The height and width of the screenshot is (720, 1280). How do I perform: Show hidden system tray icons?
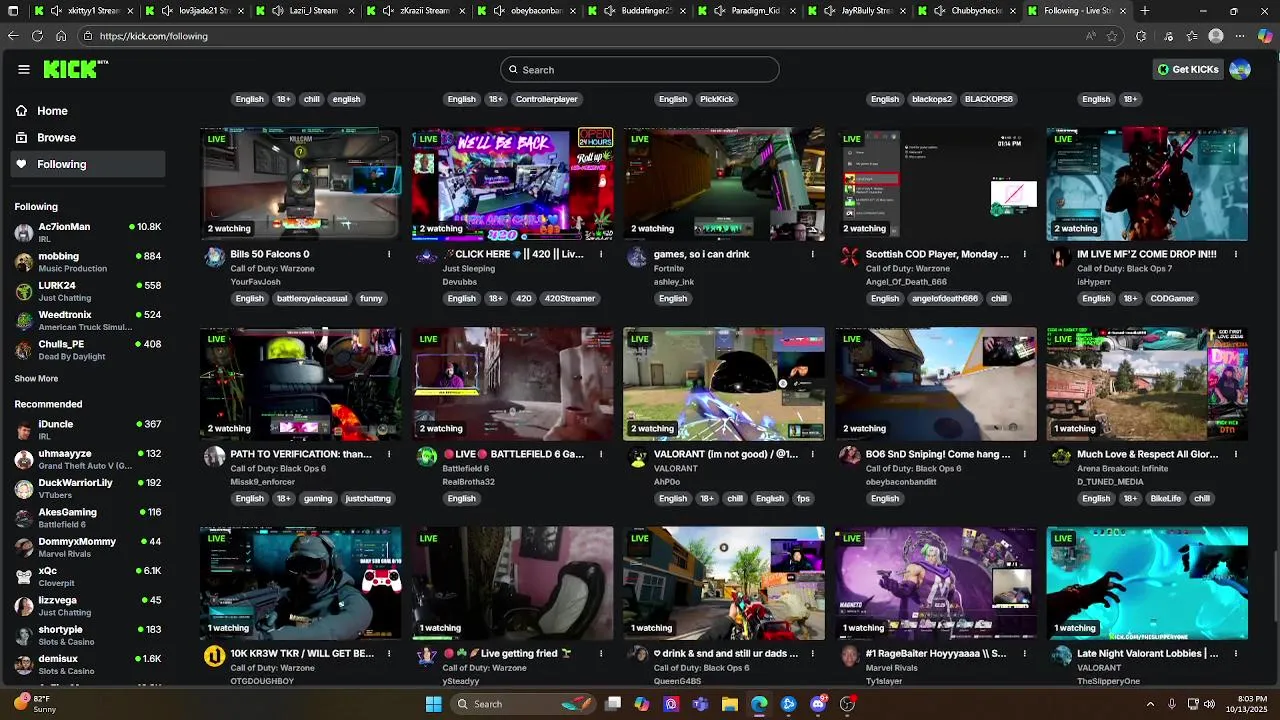[x=1150, y=704]
